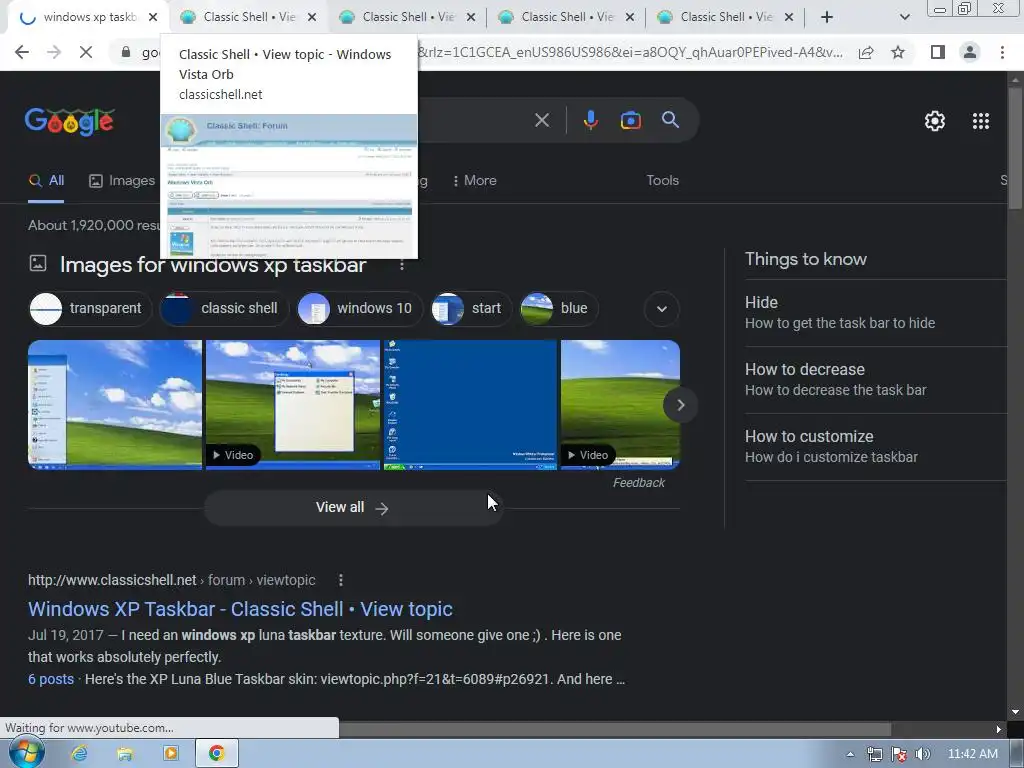This screenshot has width=1024, height=768.
Task: Open the Windows Start orb
Action: (x=26, y=754)
